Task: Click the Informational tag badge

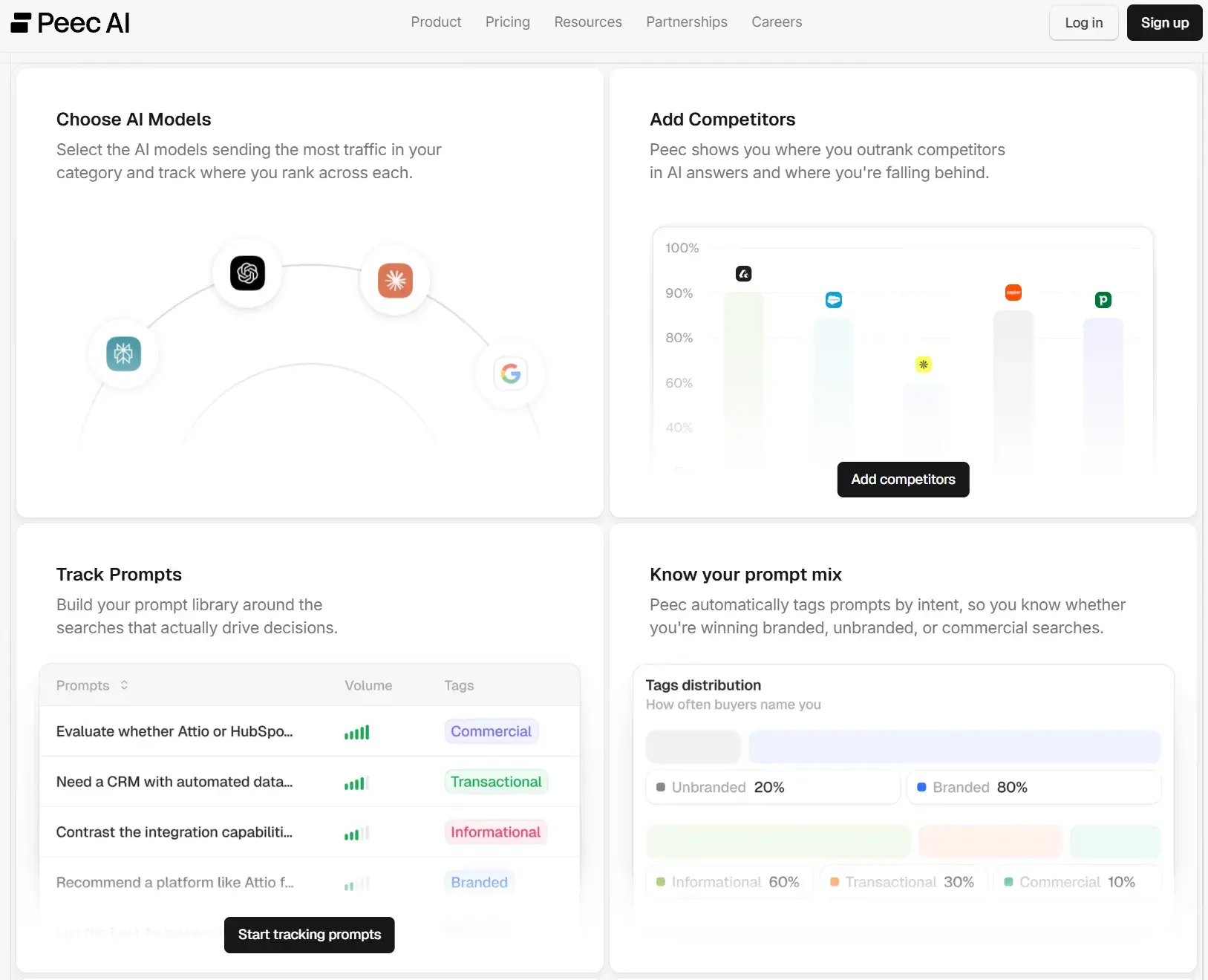Action: pyautogui.click(x=495, y=832)
